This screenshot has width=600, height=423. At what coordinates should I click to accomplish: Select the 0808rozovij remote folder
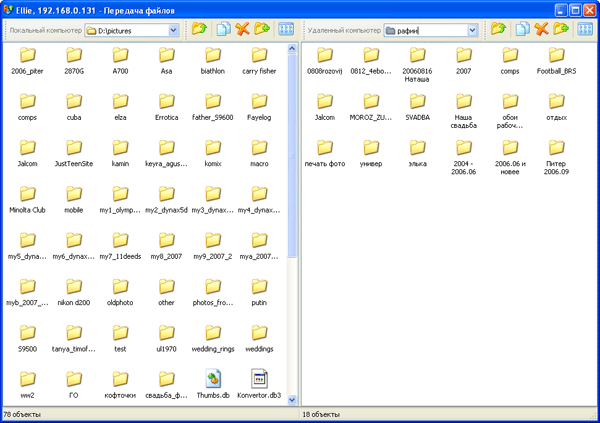[324, 60]
